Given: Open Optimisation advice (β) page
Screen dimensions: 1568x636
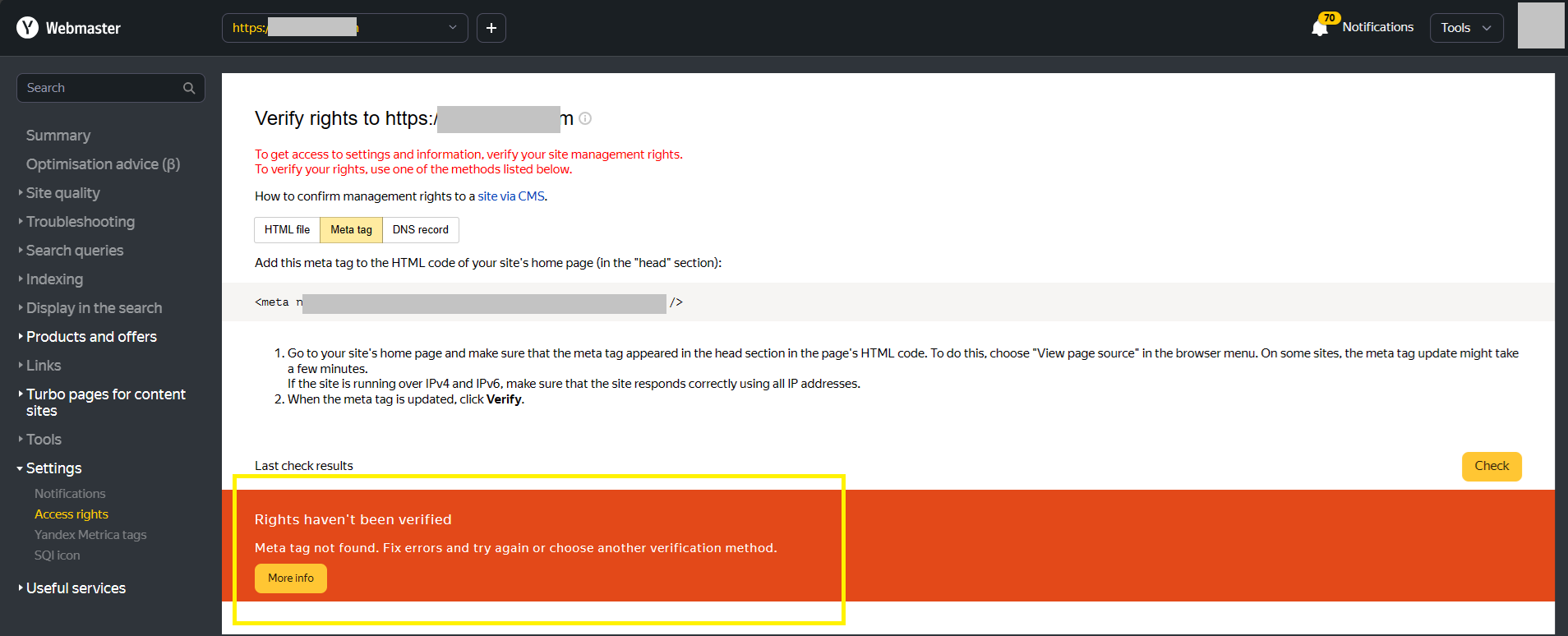Looking at the screenshot, I should point(103,164).
